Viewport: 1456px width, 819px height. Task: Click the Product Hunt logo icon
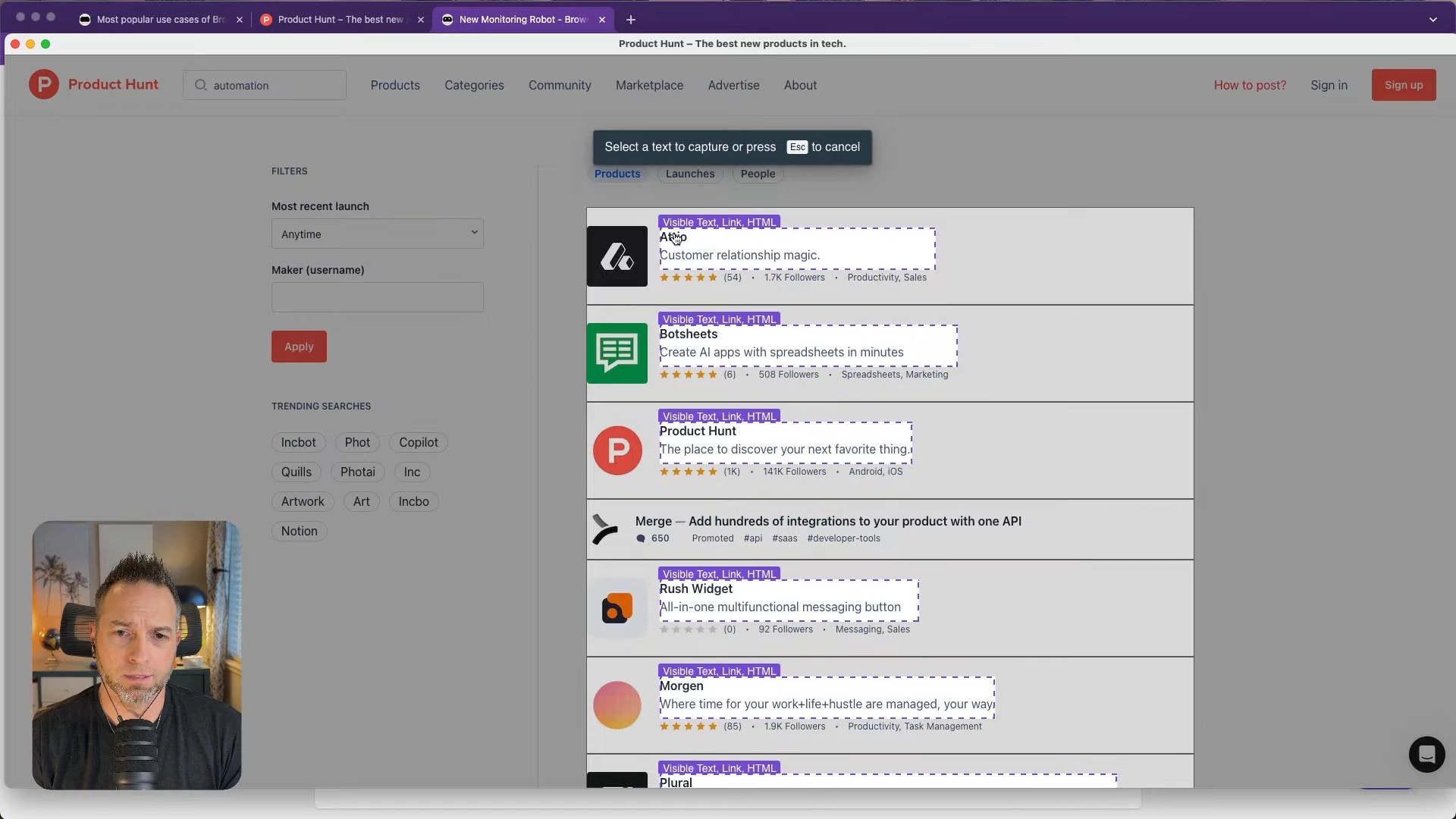[x=44, y=85]
